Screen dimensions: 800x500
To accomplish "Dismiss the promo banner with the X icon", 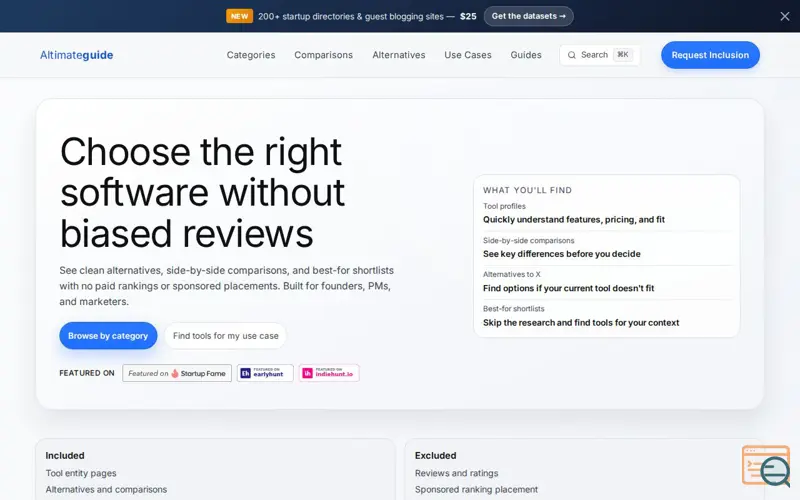I will (x=785, y=16).
